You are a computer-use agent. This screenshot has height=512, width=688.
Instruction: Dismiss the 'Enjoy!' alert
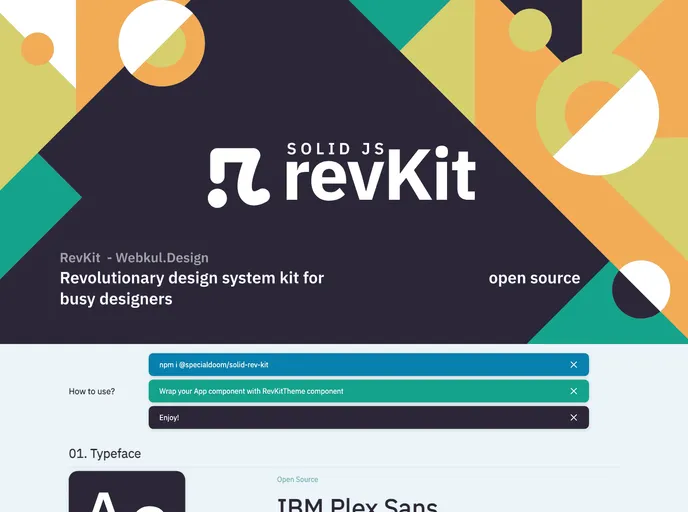tap(573, 418)
